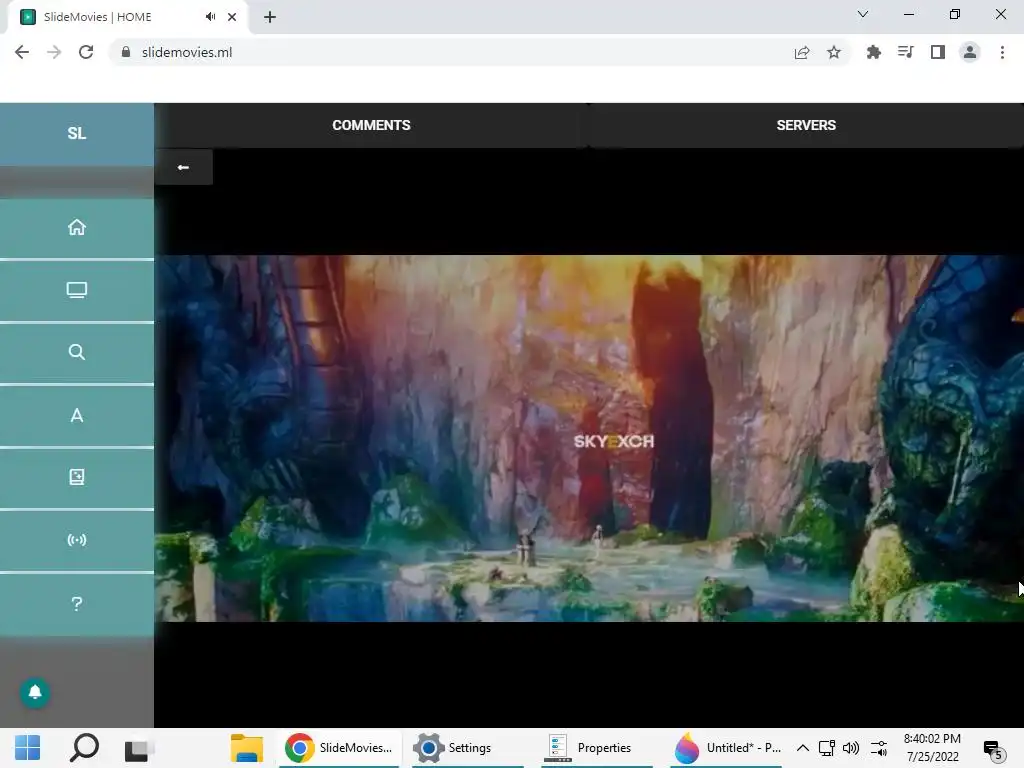Open the picture album sidebar icon
The width and height of the screenshot is (1024, 768).
click(76, 477)
